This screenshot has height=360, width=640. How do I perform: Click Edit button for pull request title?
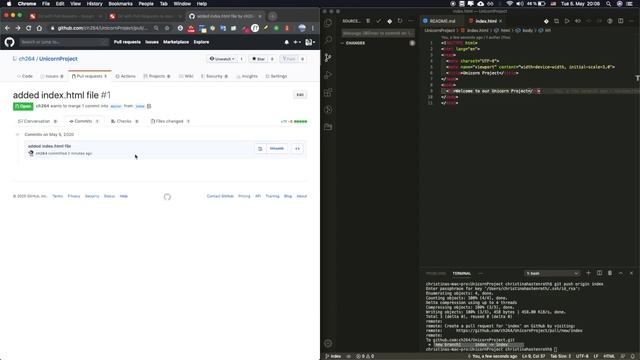[300, 95]
